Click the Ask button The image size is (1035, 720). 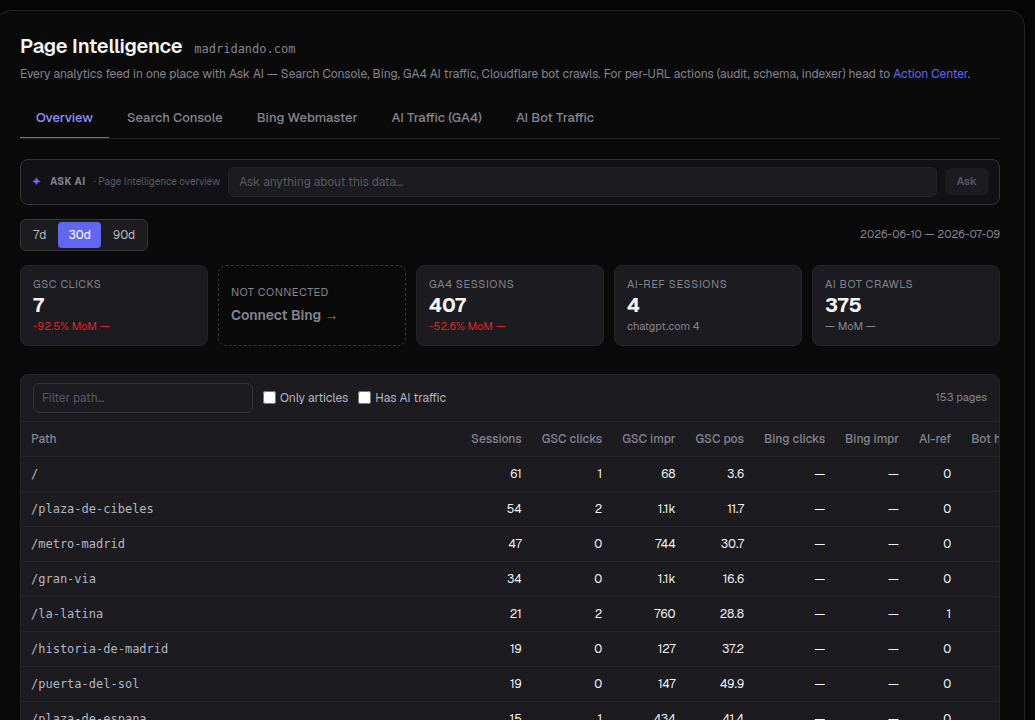click(x=966, y=181)
